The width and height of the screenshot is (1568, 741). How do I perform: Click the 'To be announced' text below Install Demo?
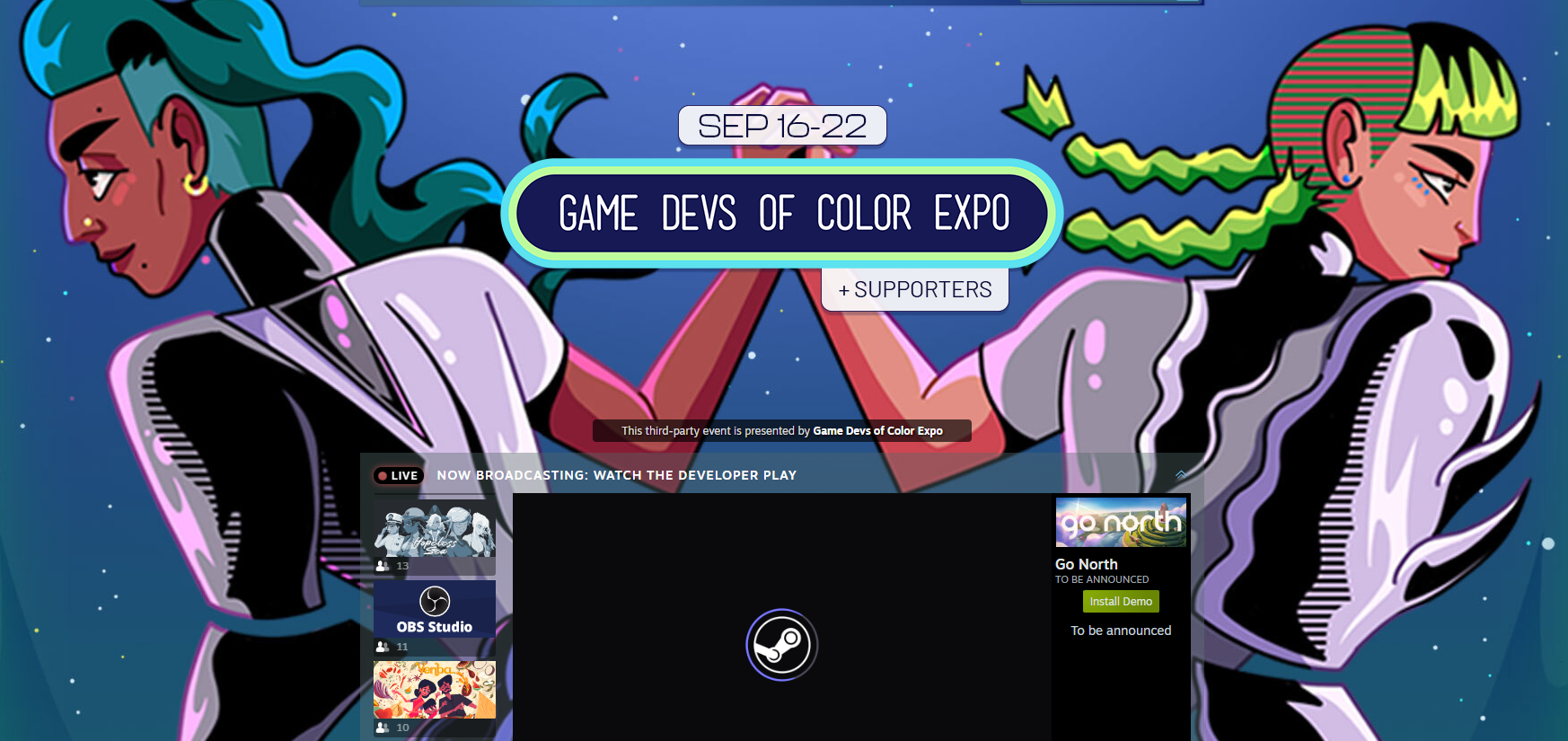pyautogui.click(x=1121, y=631)
